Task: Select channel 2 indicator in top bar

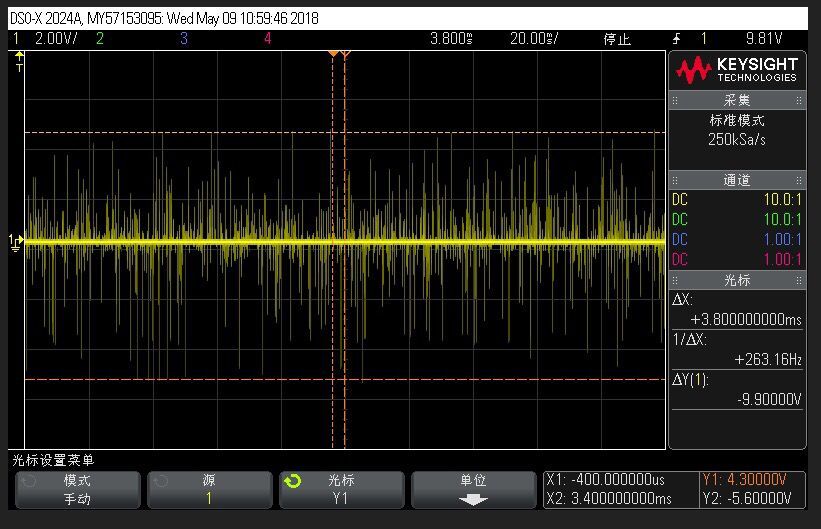Action: coord(99,38)
